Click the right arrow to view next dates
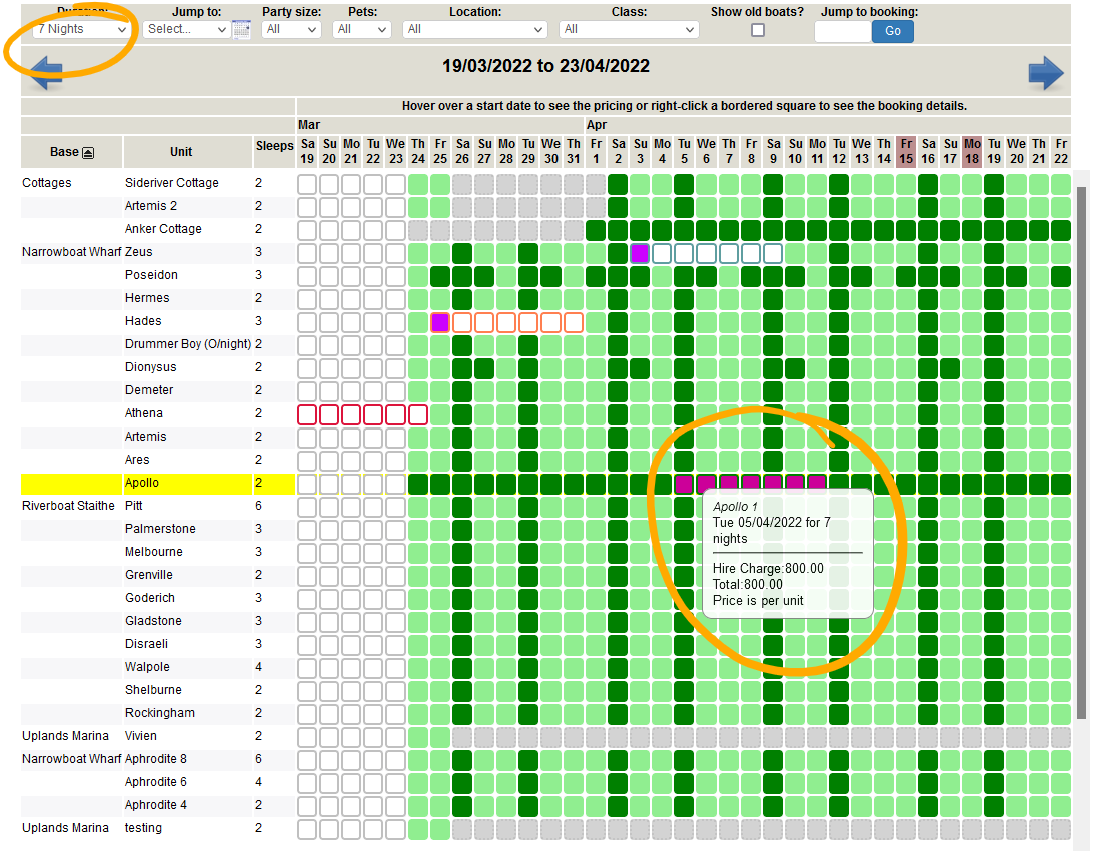This screenshot has width=1094, height=851. (x=1045, y=72)
